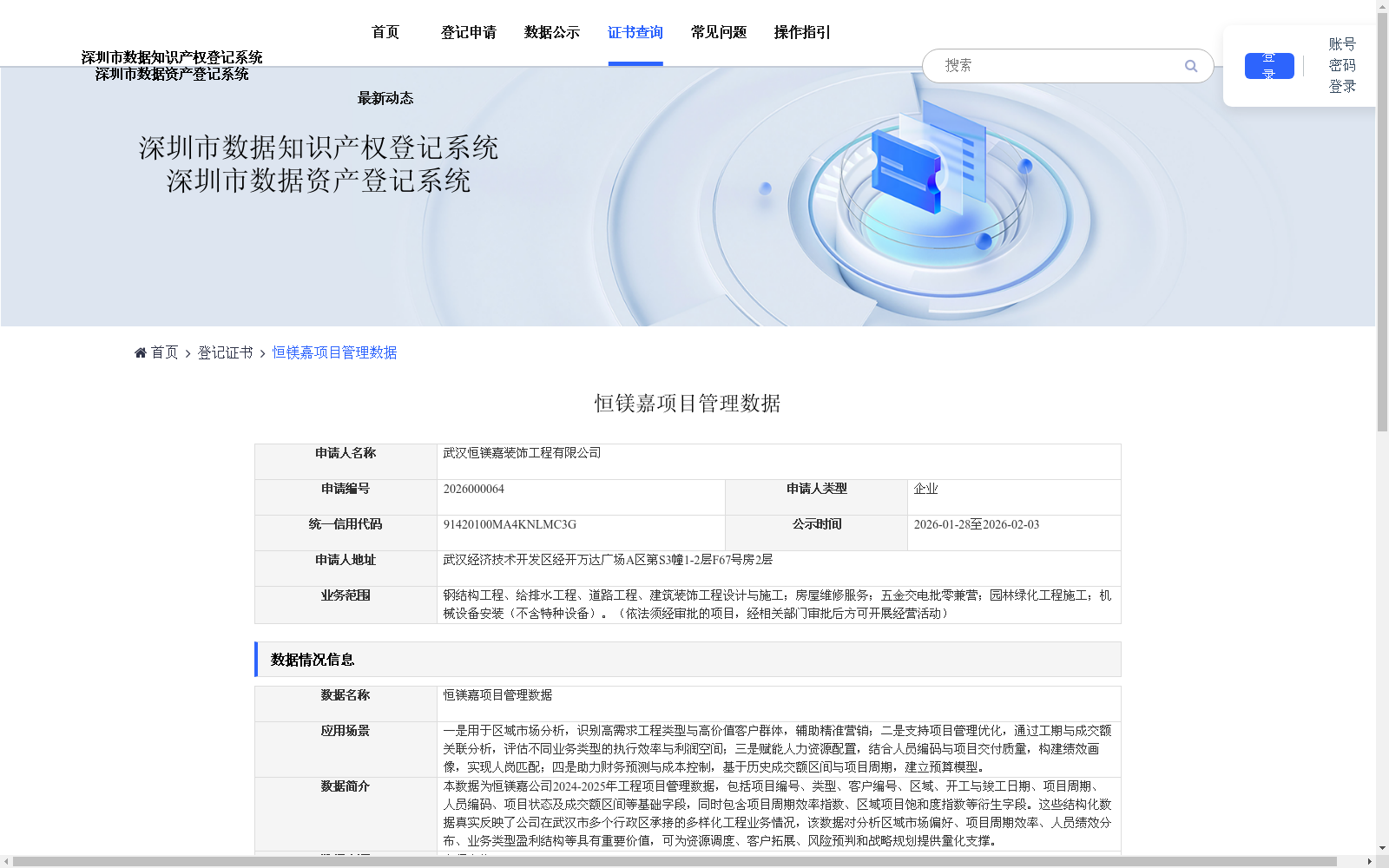Open the 首页 navigation tab
1389x868 pixels.
pos(385,32)
